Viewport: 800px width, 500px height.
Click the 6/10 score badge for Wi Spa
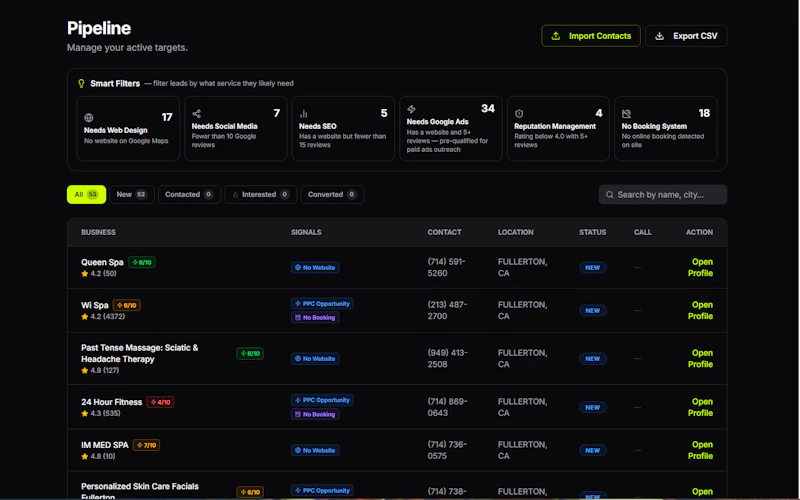coord(127,305)
